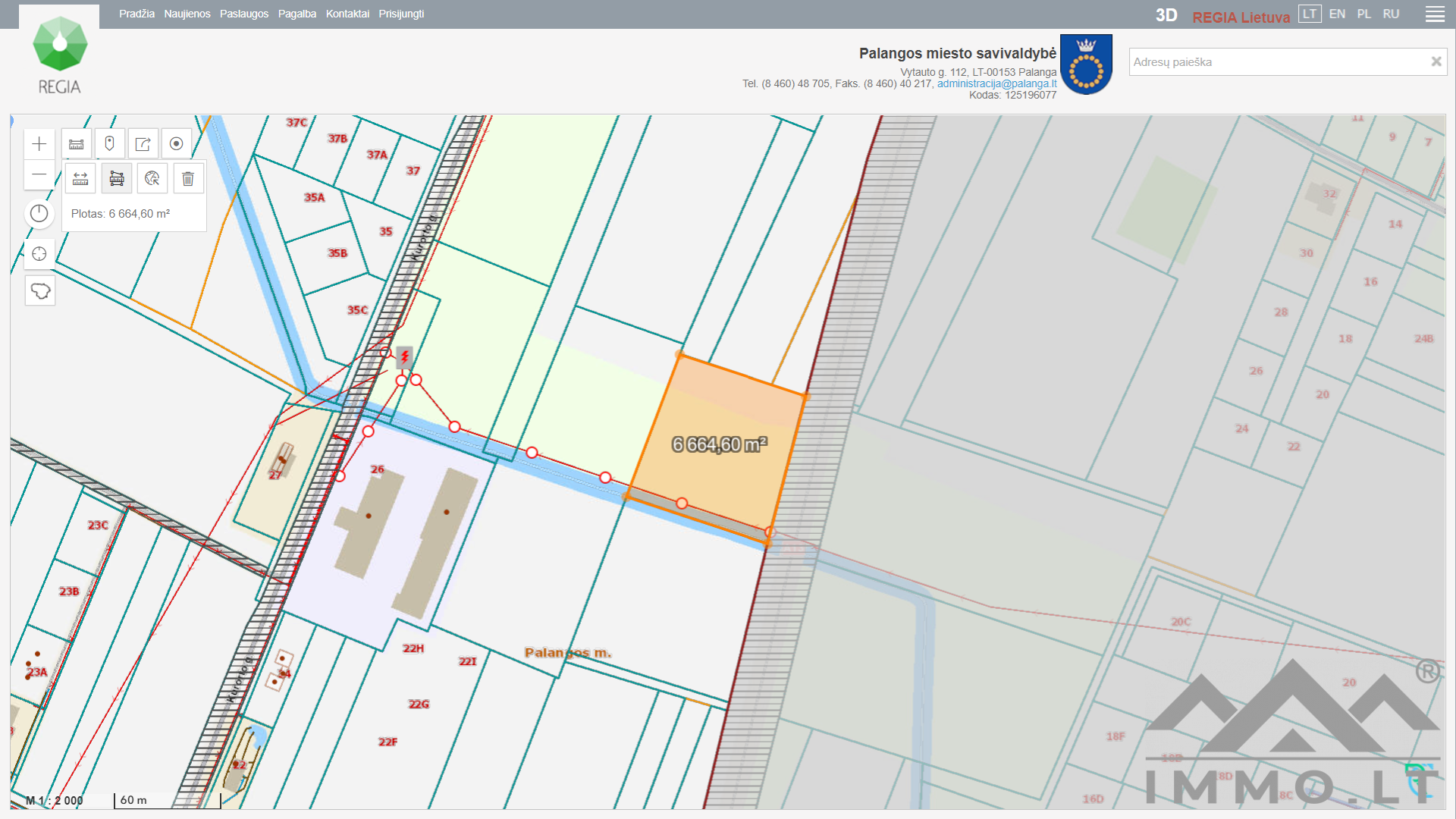Clear the address search field
Viewport: 1456px width, 819px height.
pos(1436,61)
